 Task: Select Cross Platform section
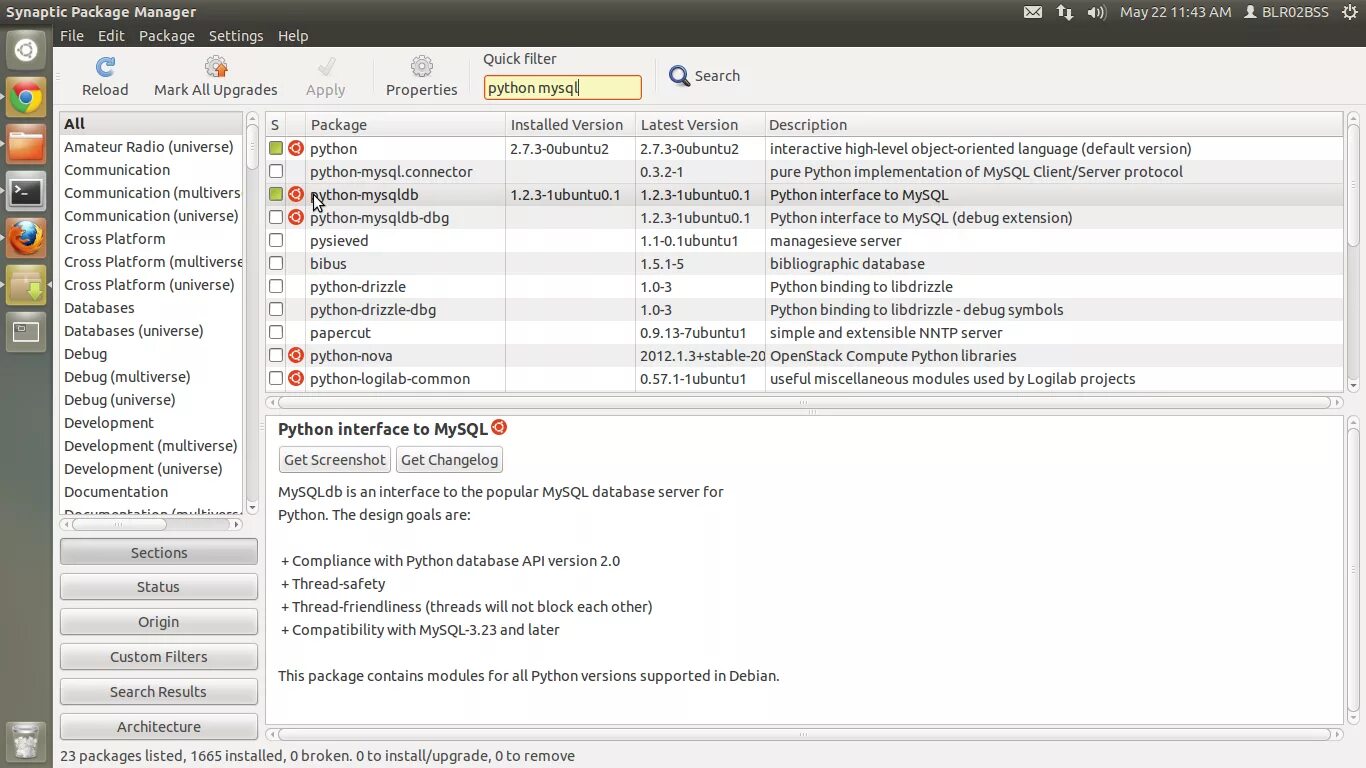click(x=115, y=239)
